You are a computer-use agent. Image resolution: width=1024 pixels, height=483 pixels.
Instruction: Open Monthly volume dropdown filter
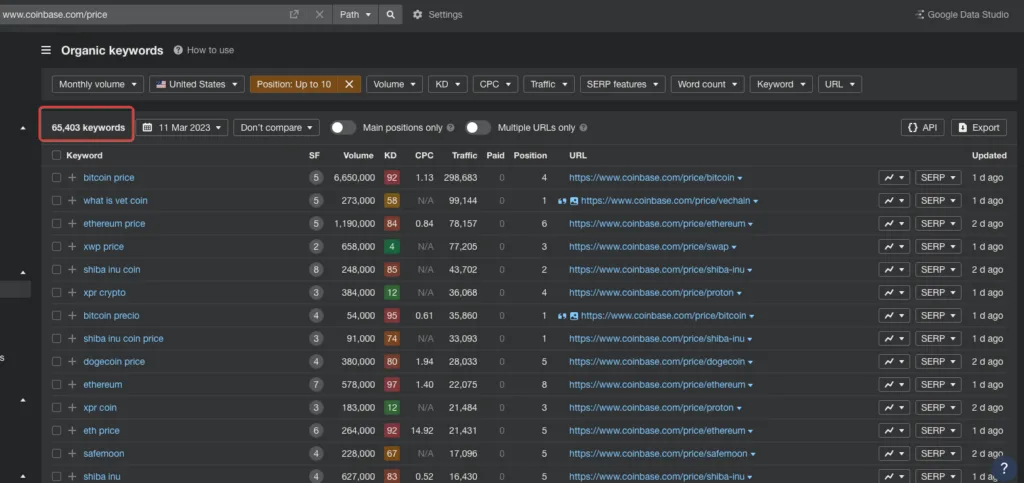pos(98,84)
